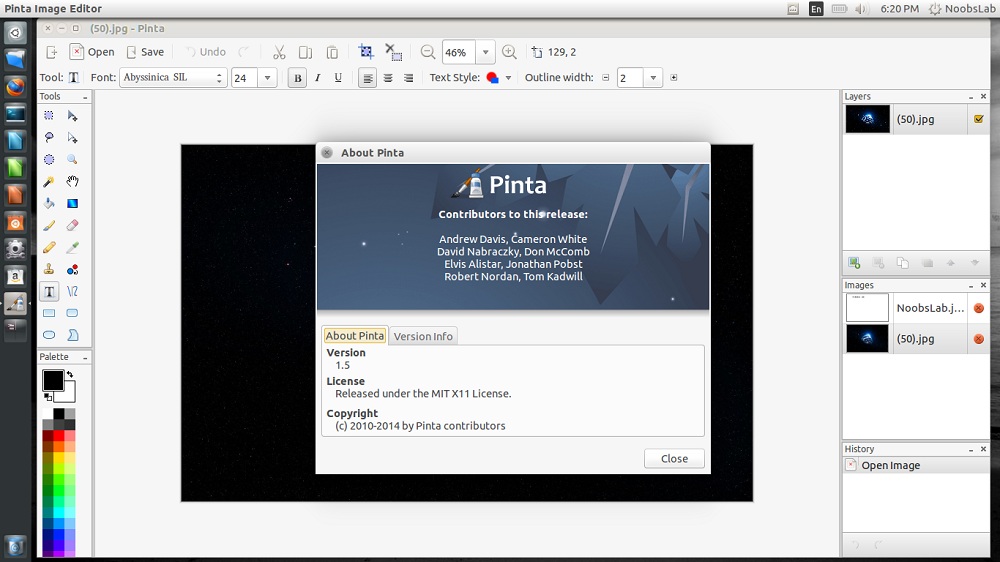Open the Outline width dropdown
This screenshot has width=1000, height=562.
(653, 78)
